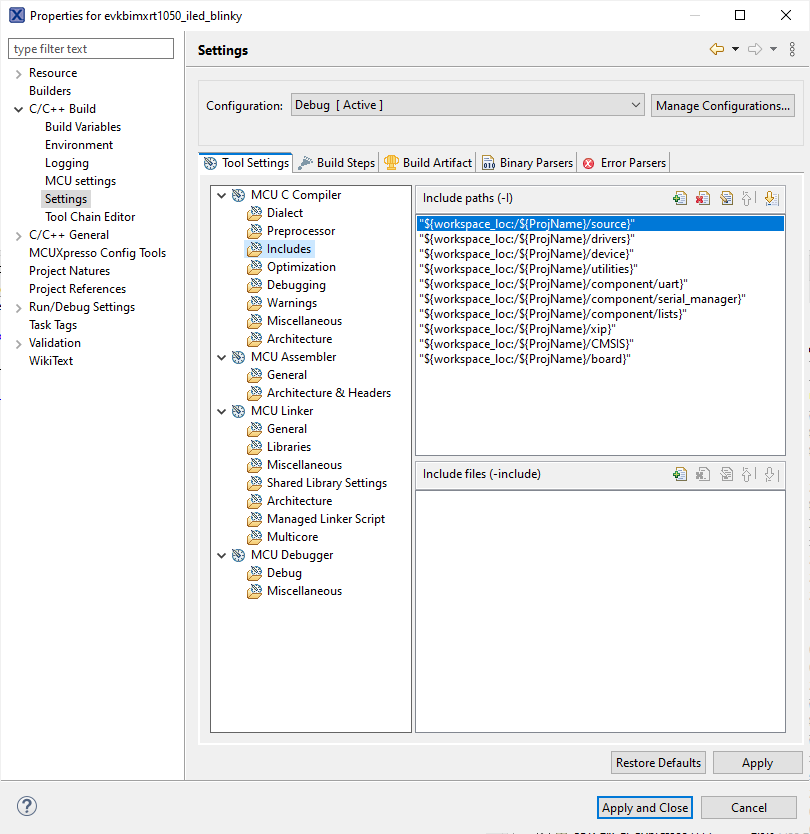Viewport: 810px width, 834px height.
Task: Open the Binary Parsers tab
Action: (528, 163)
